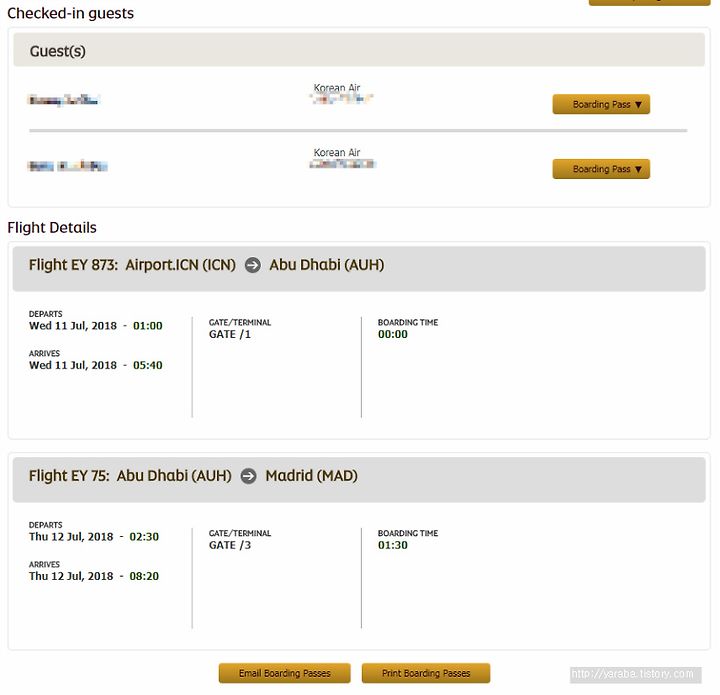This screenshot has height=695, width=720.
Task: Email the boarding passes
Action: point(284,673)
